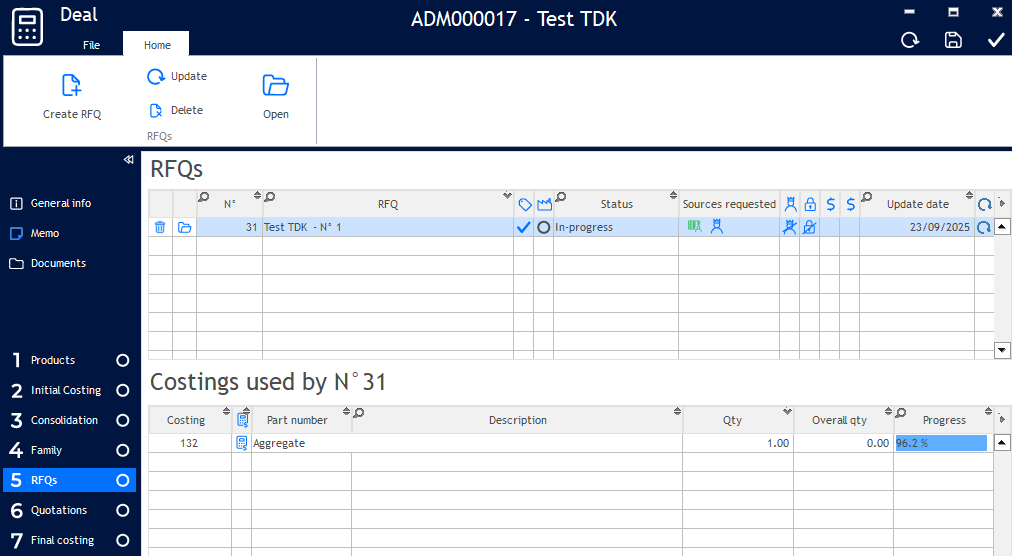Click the refresh icon column header
Viewport: 1012px width, 556px height.
(984, 205)
